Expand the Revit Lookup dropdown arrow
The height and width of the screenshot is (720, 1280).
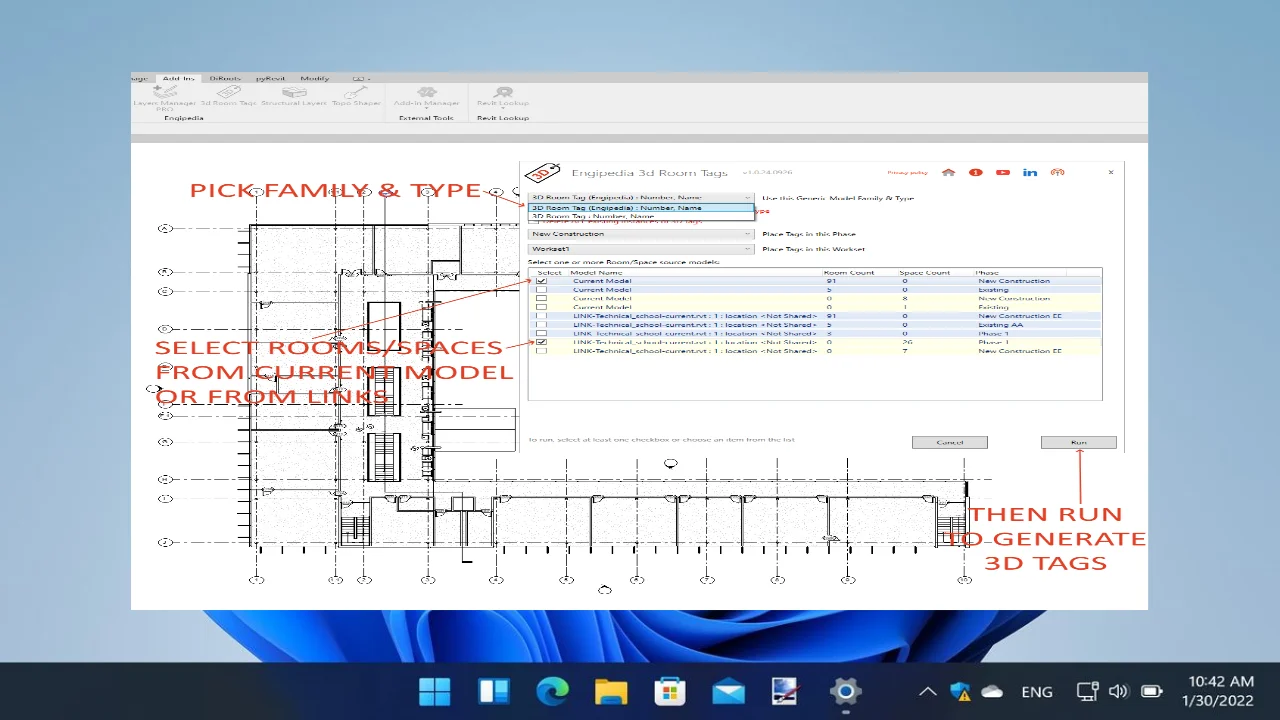[503, 109]
